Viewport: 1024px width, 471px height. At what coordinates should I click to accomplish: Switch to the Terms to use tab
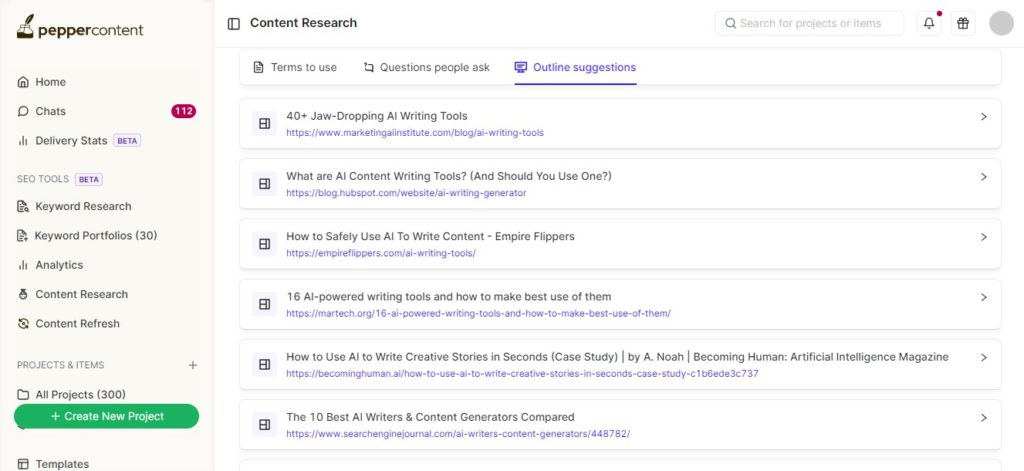(295, 67)
